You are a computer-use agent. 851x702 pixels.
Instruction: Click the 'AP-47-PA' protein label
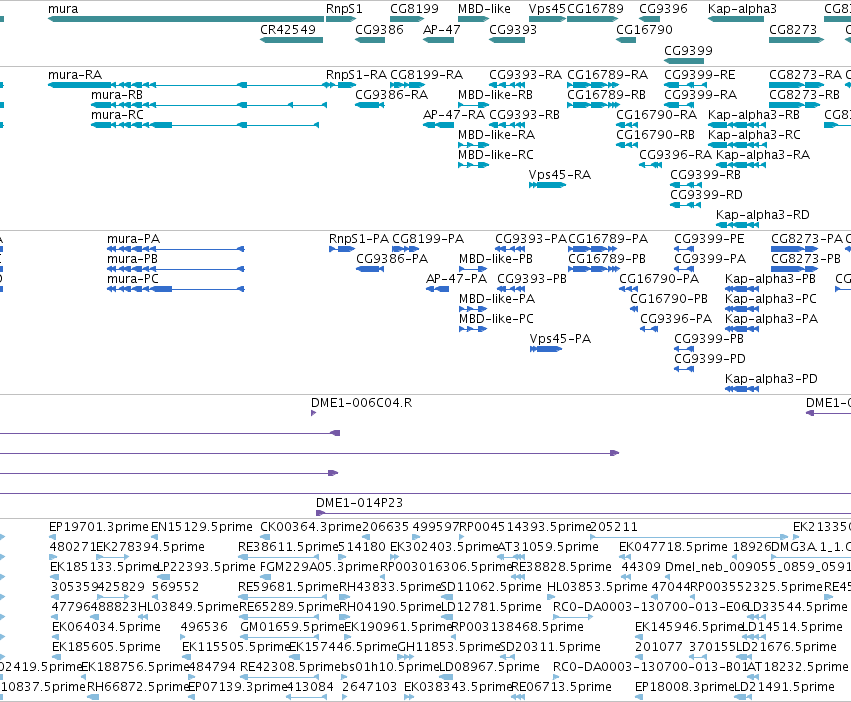point(456,279)
